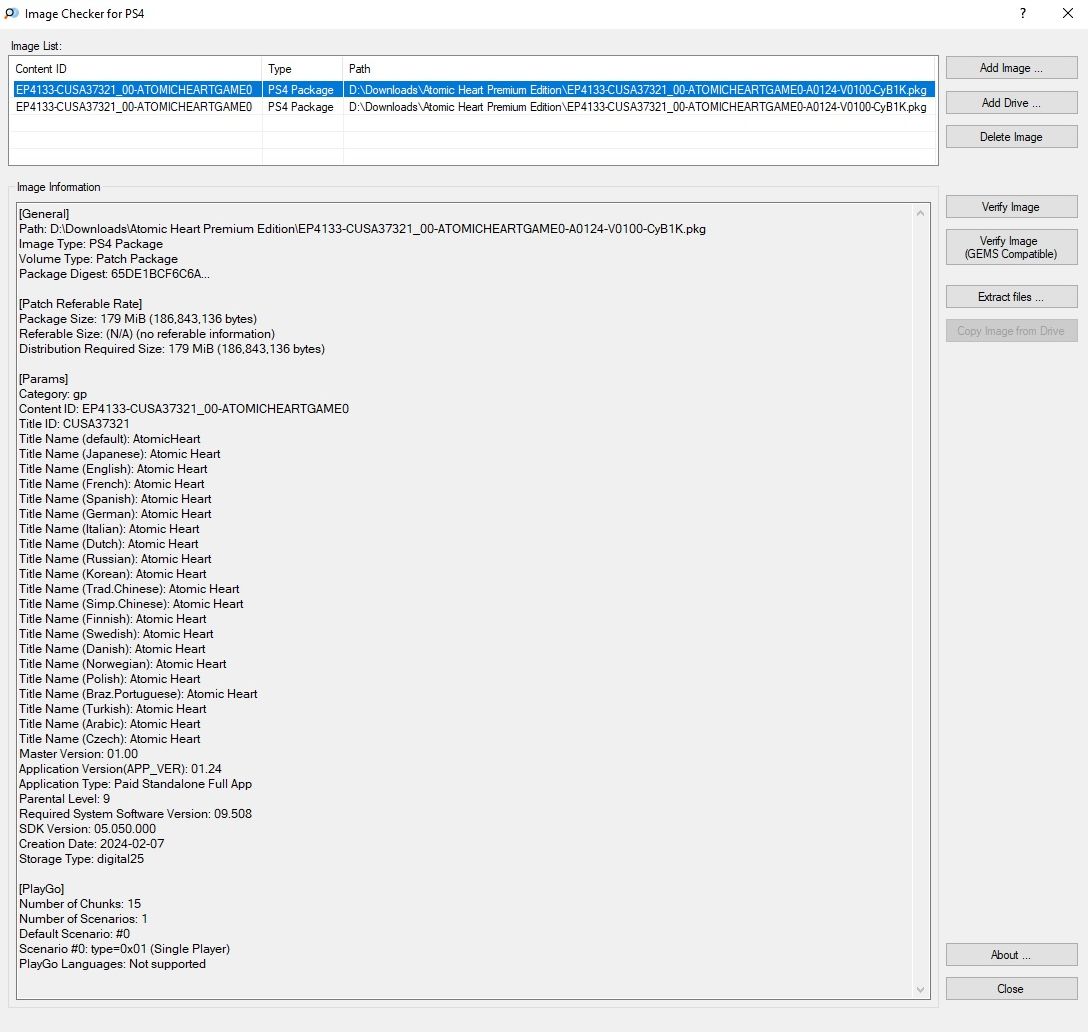The height and width of the screenshot is (1032, 1088).
Task: Select the highlighted first row Content ID
Action: pyautogui.click(x=134, y=90)
